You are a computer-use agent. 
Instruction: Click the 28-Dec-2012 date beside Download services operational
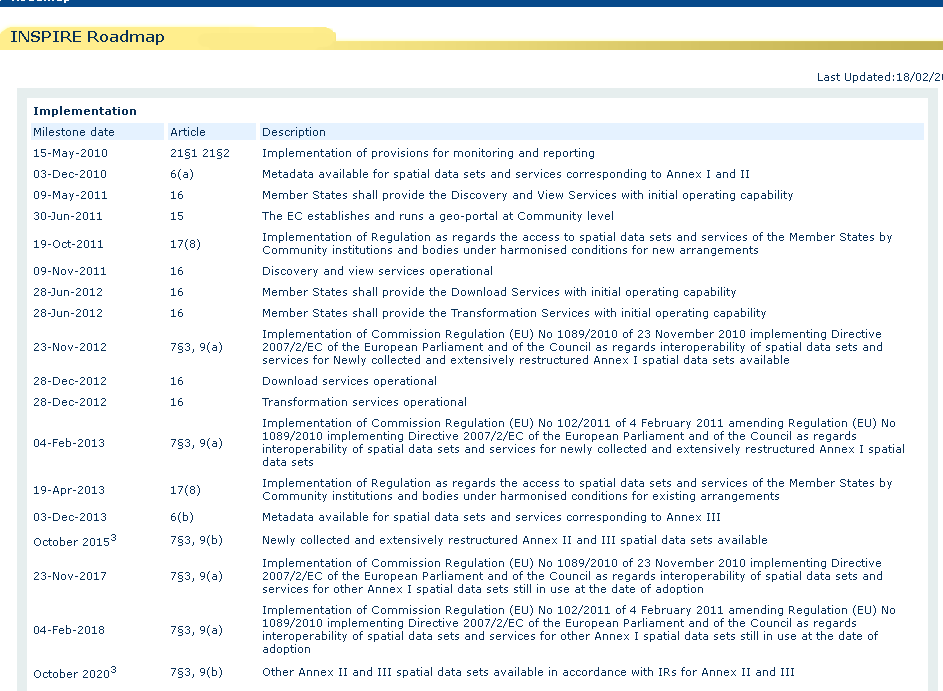coord(70,381)
